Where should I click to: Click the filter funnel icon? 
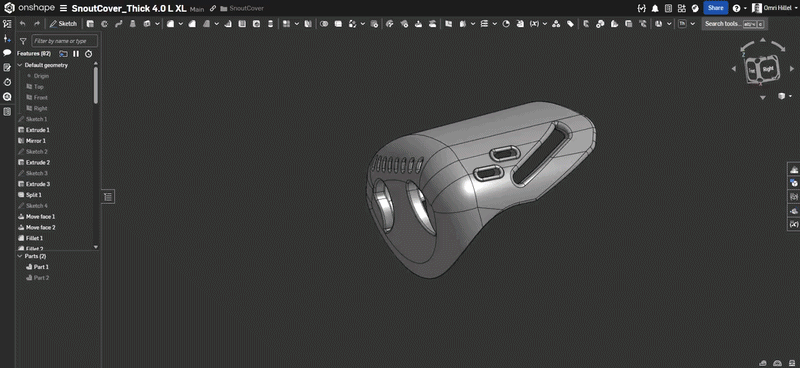[x=23, y=41]
